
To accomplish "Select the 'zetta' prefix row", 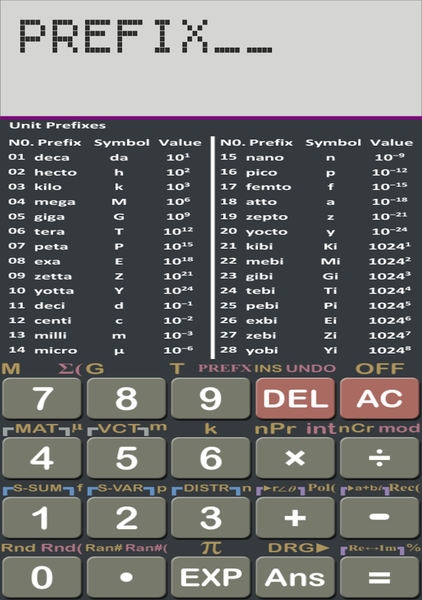I will pos(100,276).
